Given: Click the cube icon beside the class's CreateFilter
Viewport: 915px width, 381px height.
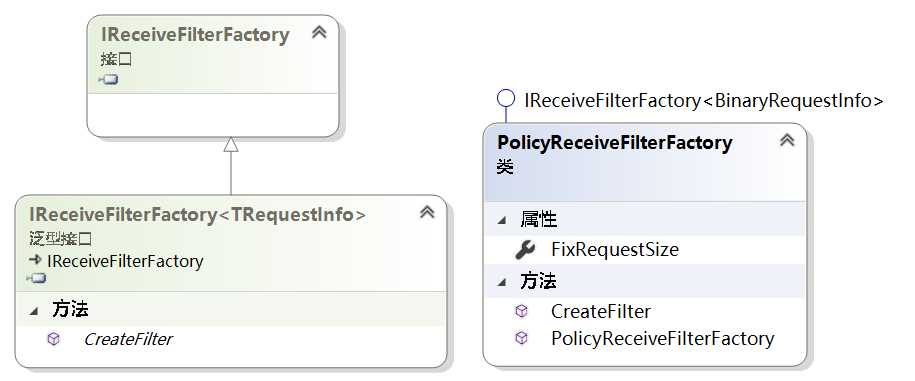Looking at the screenshot, I should (x=522, y=312).
